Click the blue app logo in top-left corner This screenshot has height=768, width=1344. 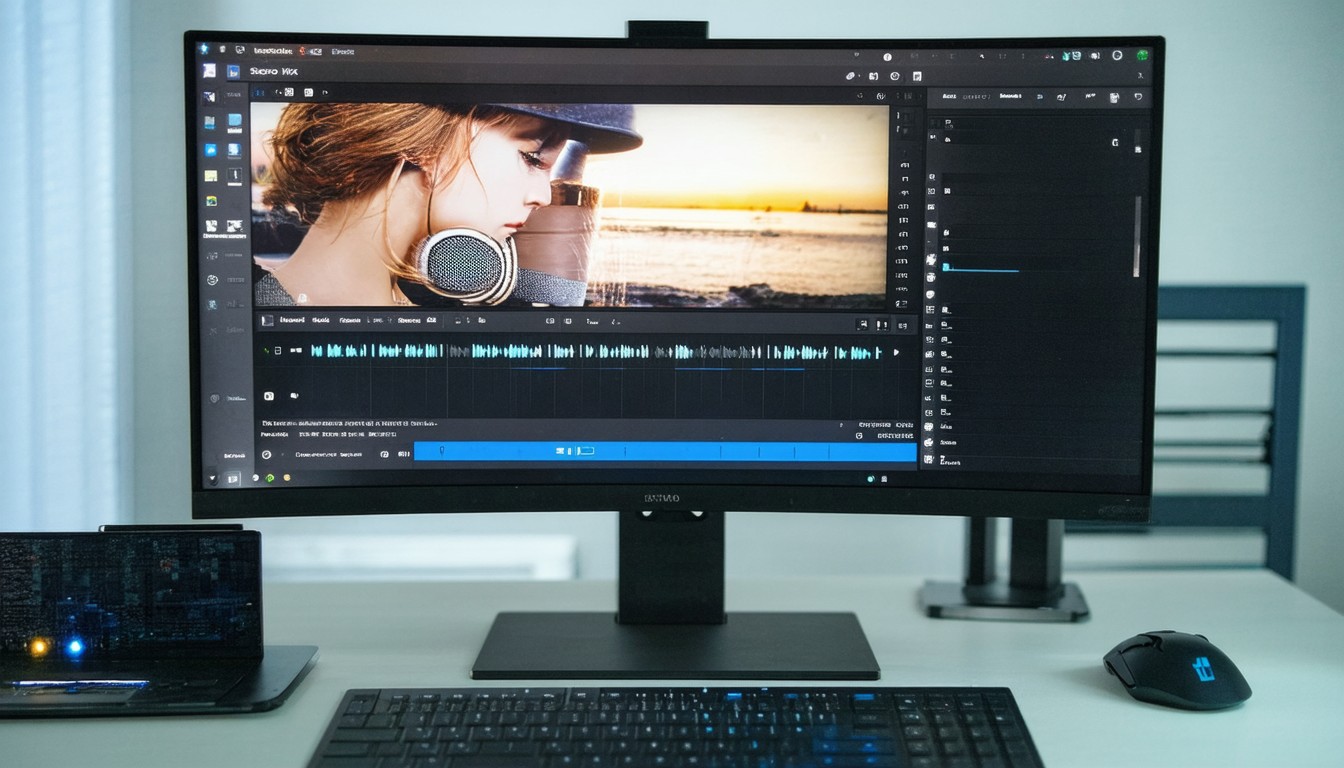pyautogui.click(x=204, y=49)
